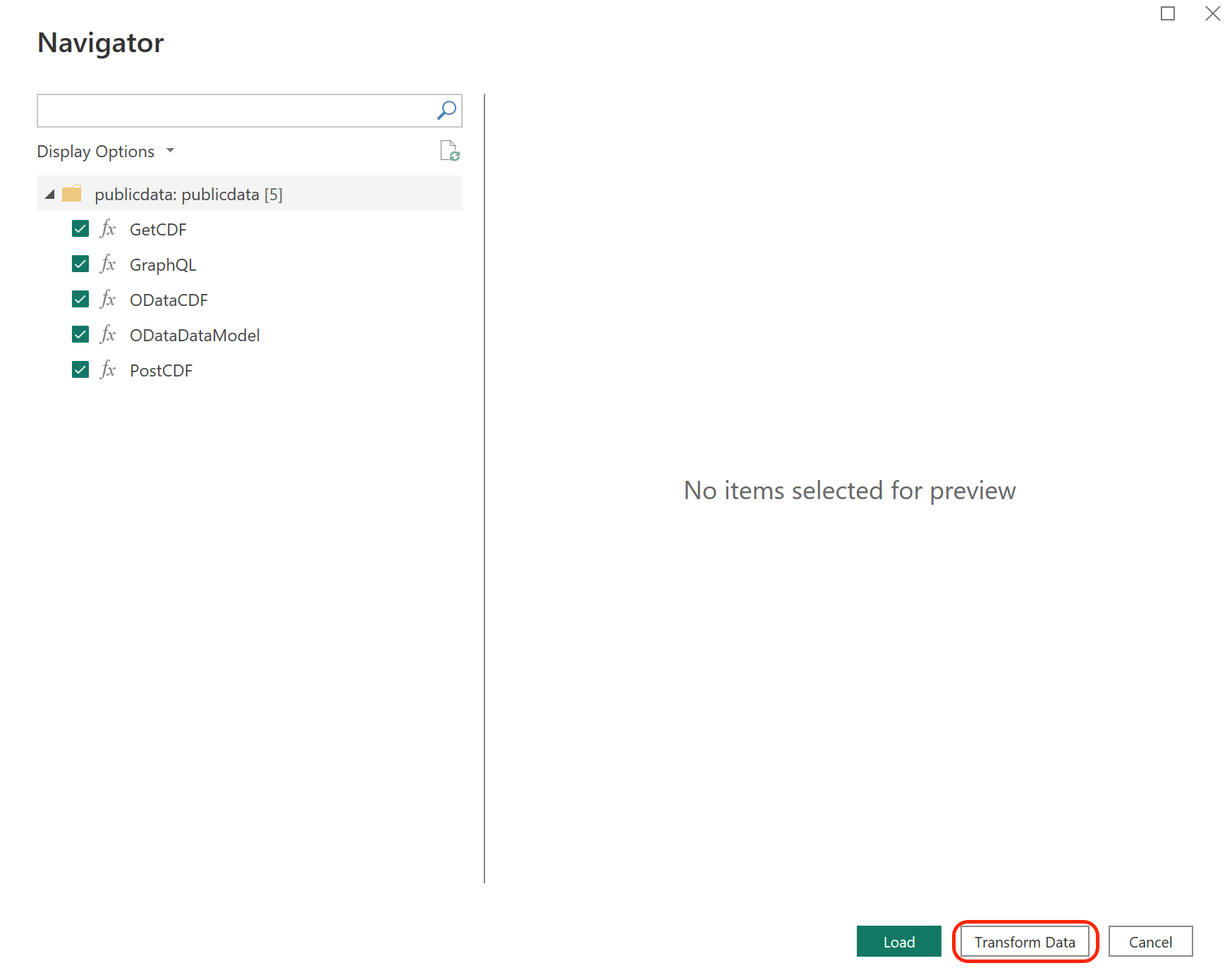Screen dimensions: 1232x975
Task: Cancel the Navigator dialog
Action: pyautogui.click(x=1149, y=942)
